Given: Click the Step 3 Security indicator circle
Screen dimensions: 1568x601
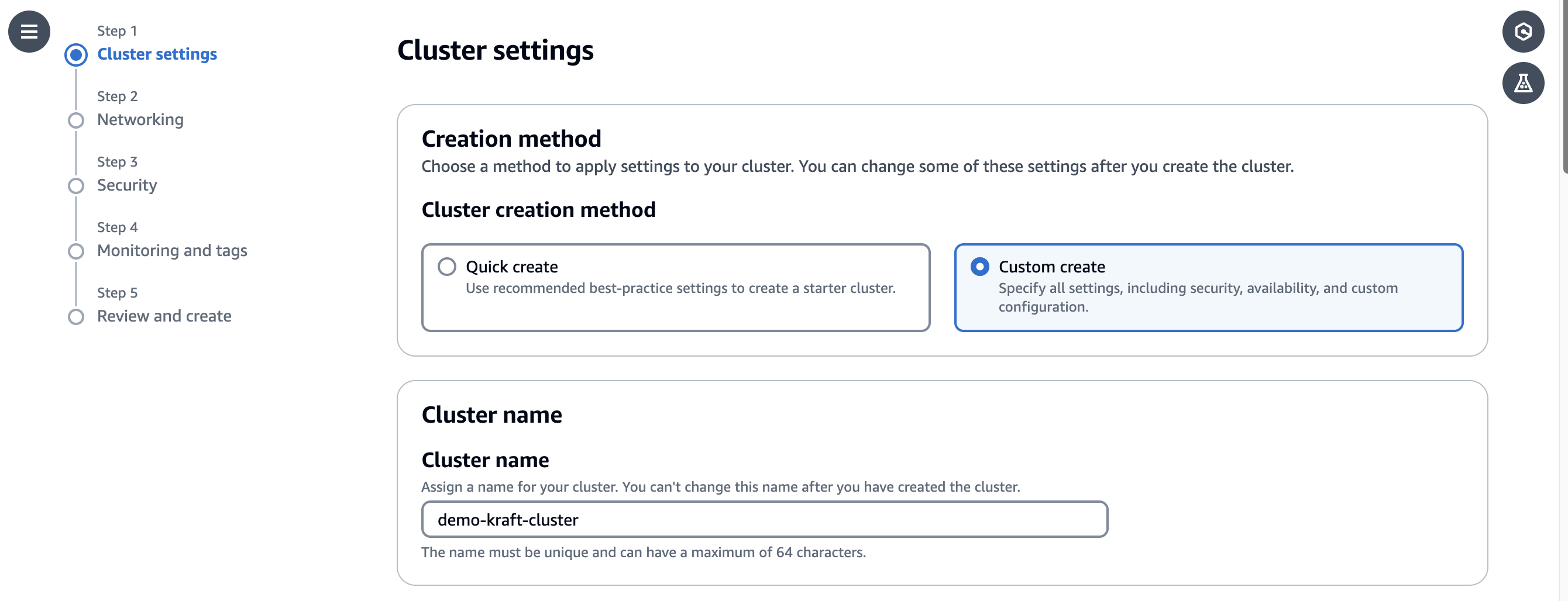Looking at the screenshot, I should pyautogui.click(x=76, y=185).
